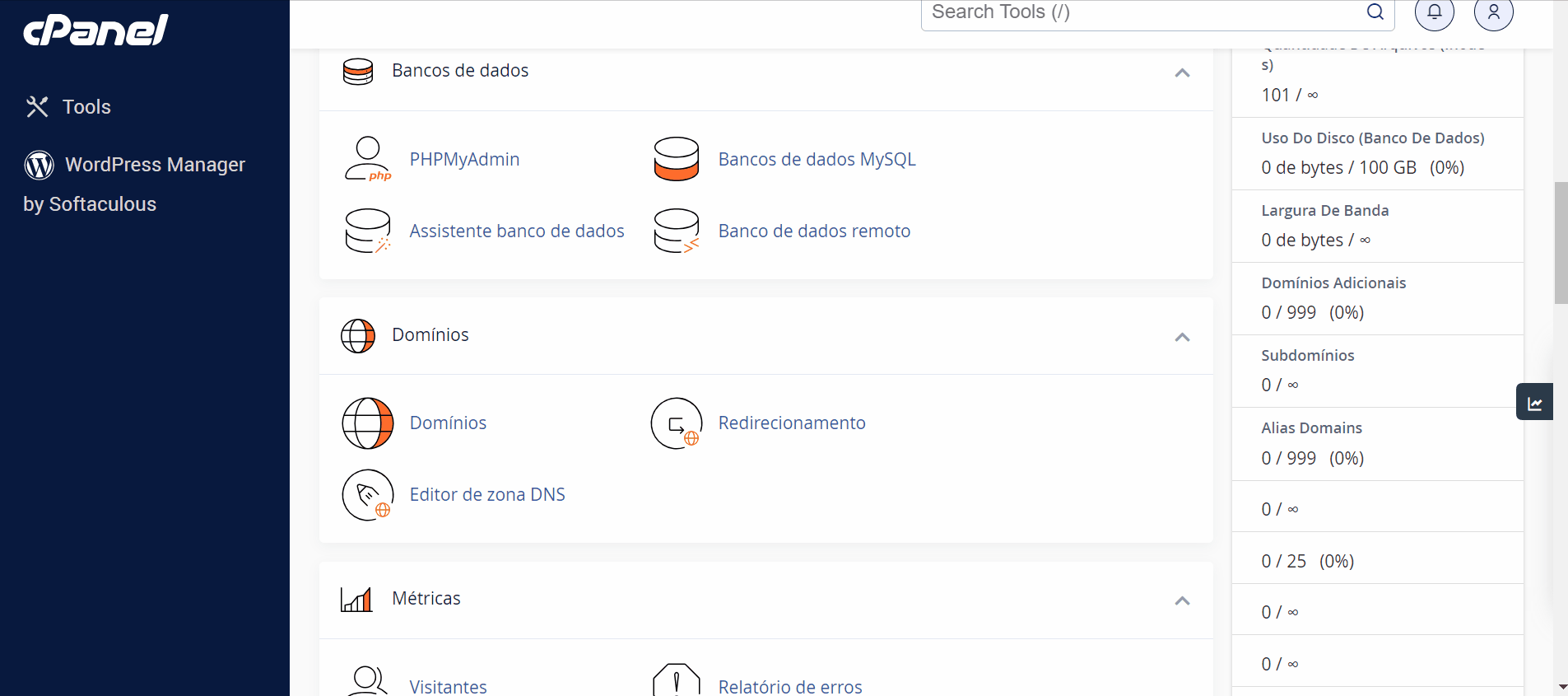Click the Bancos de dados section title
The image size is (1568, 696).
click(x=460, y=71)
